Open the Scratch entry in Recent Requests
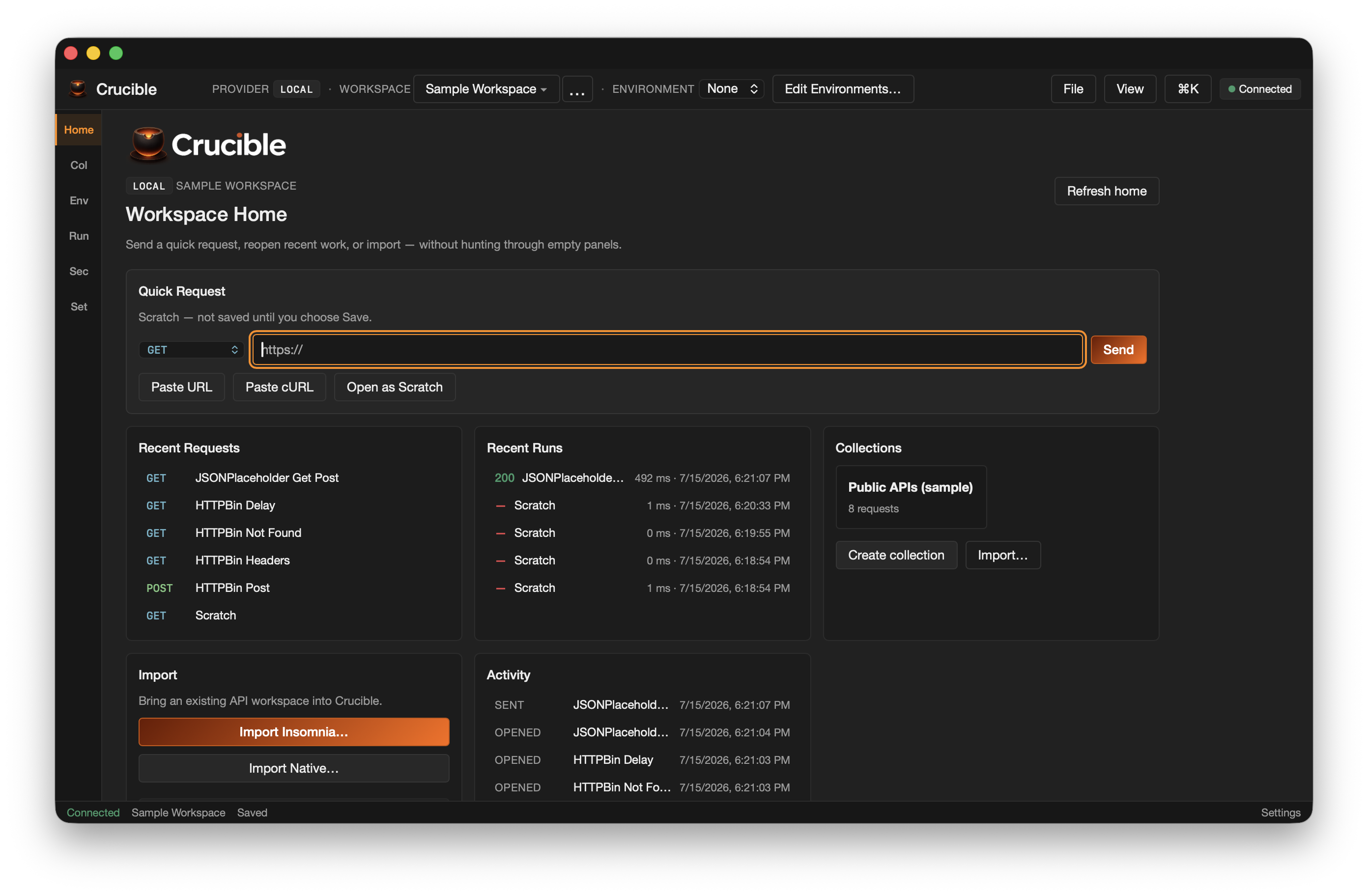The height and width of the screenshot is (896, 1368). pos(294,616)
